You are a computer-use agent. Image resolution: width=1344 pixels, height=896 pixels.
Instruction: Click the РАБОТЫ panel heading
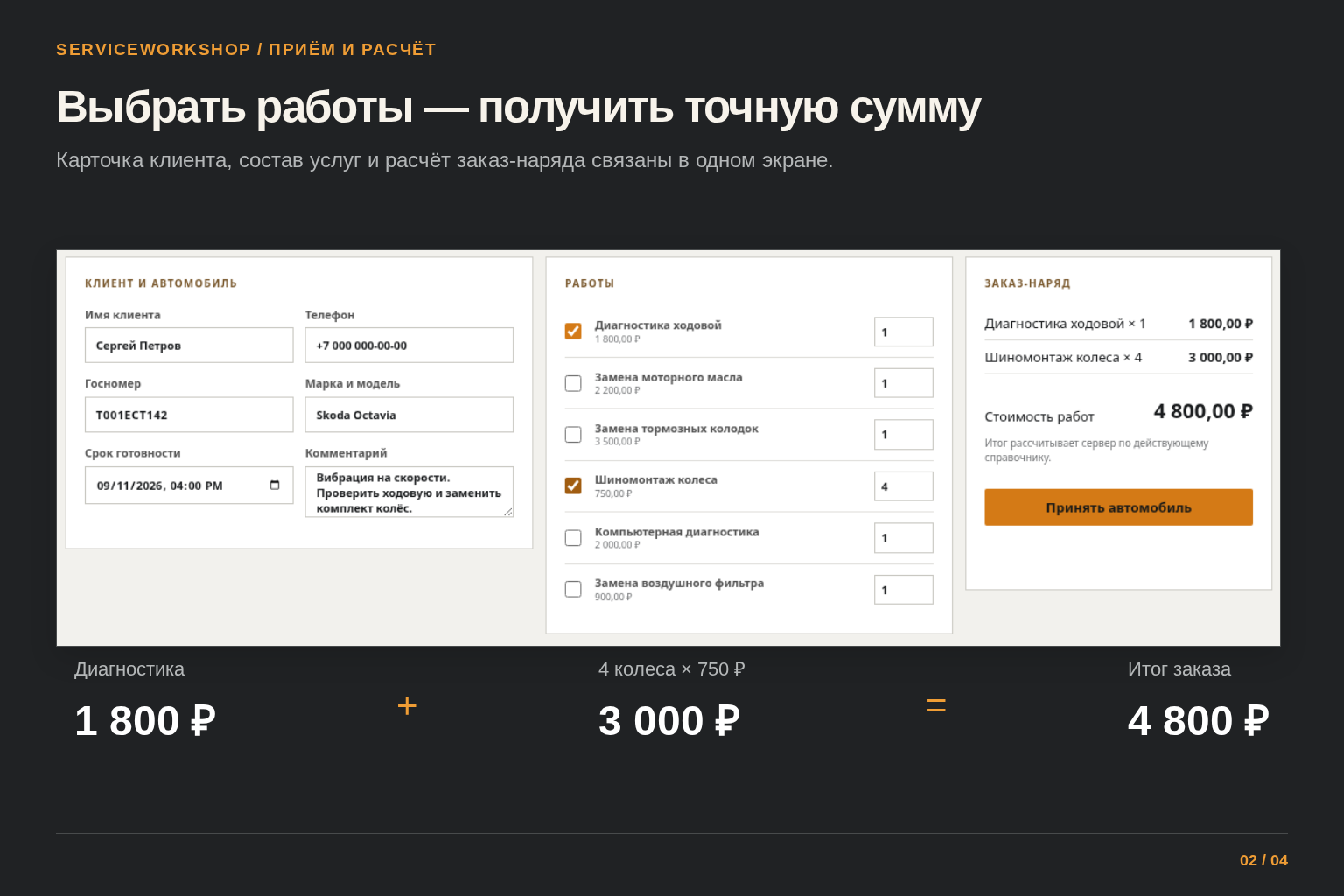[x=590, y=283]
